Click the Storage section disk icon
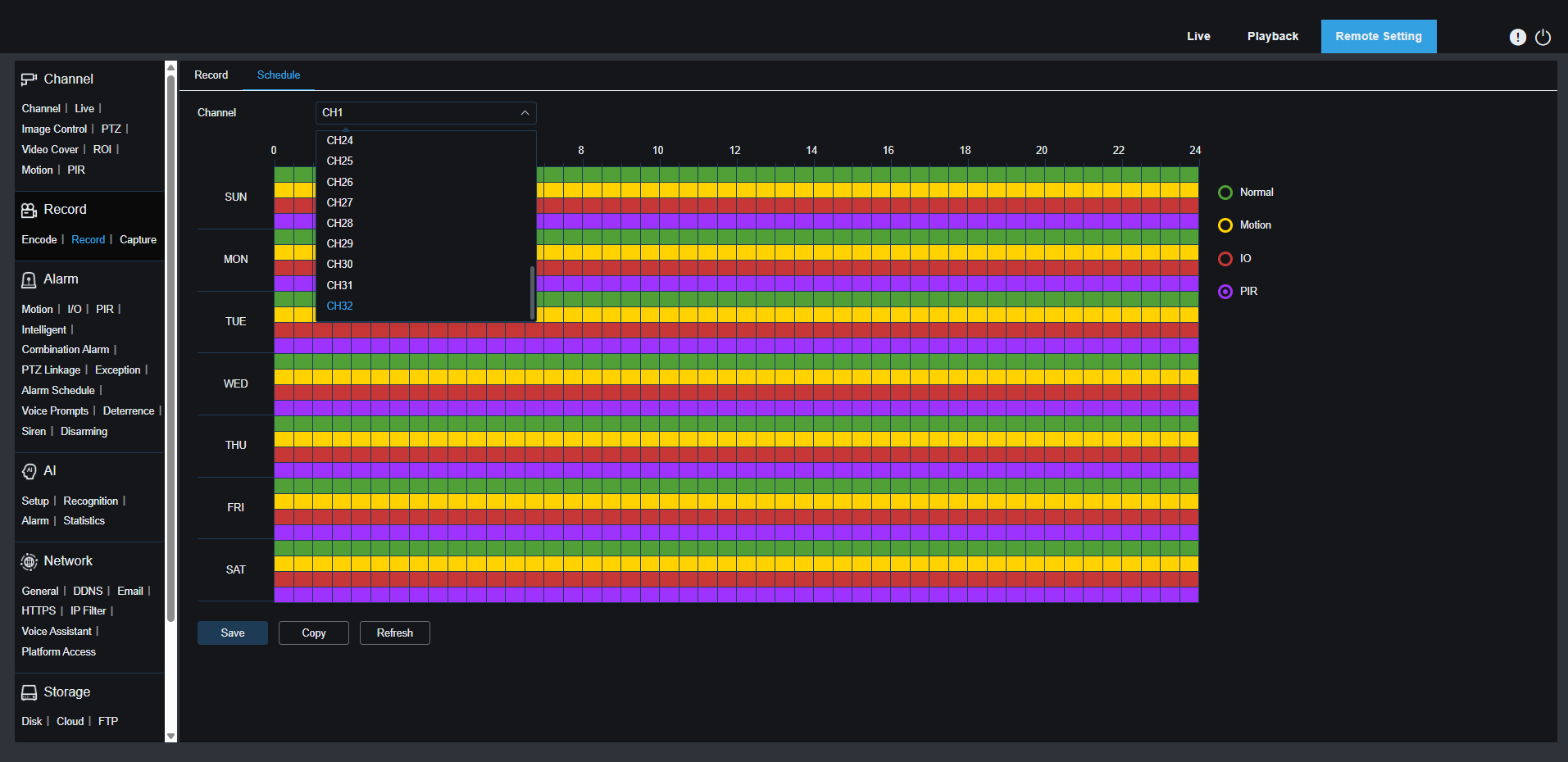The height and width of the screenshot is (762, 1568). tap(29, 692)
